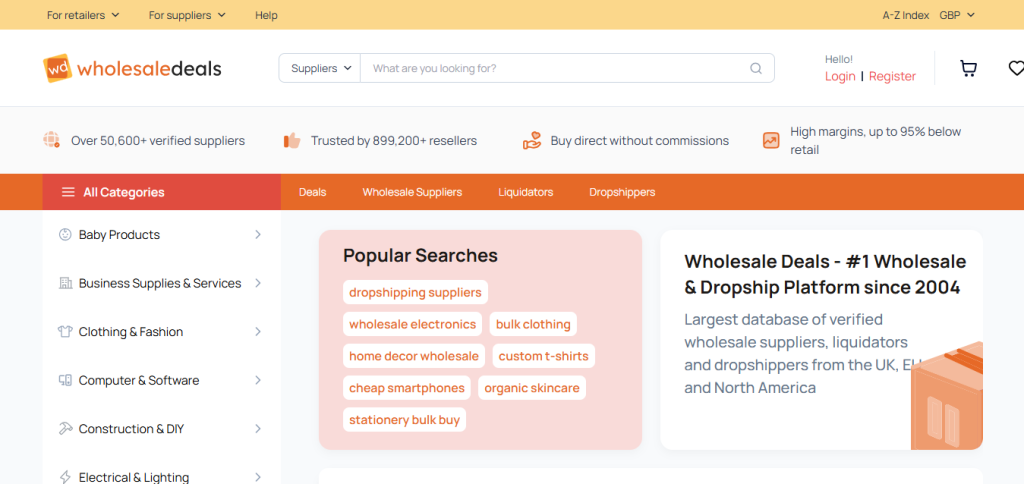
Task: Click the Construction & DIY hammer icon
Action: coord(65,428)
